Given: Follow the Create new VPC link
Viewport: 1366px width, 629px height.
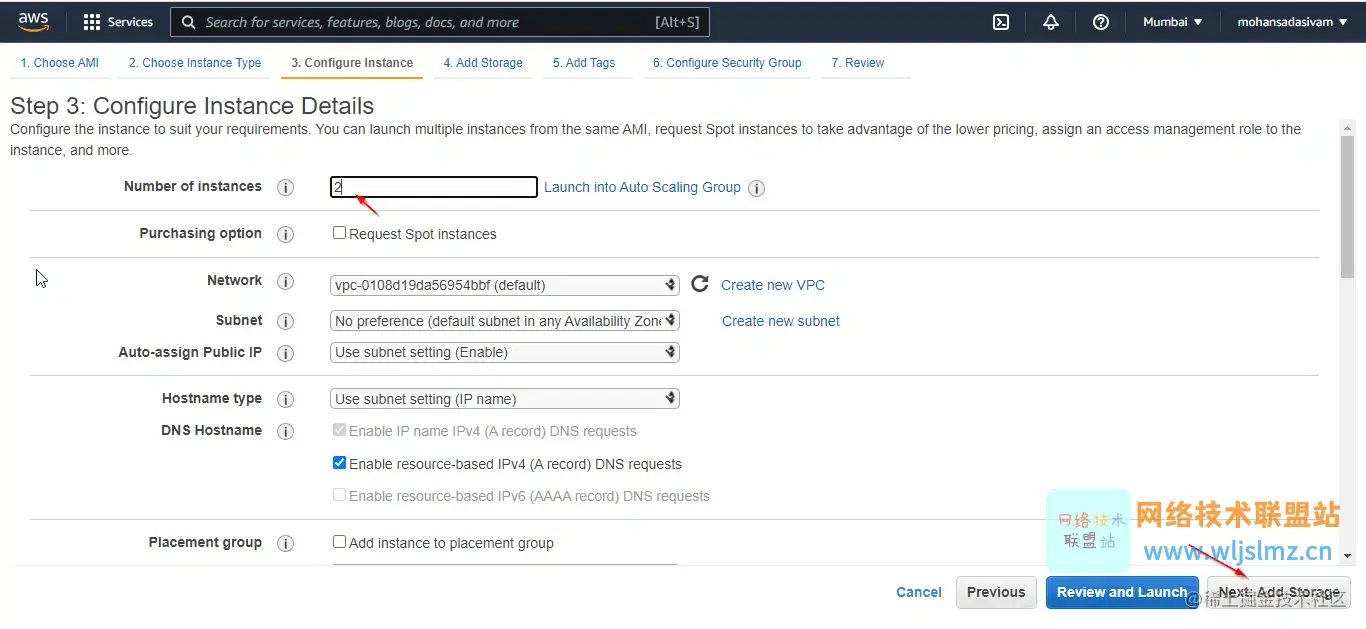Looking at the screenshot, I should 773,285.
